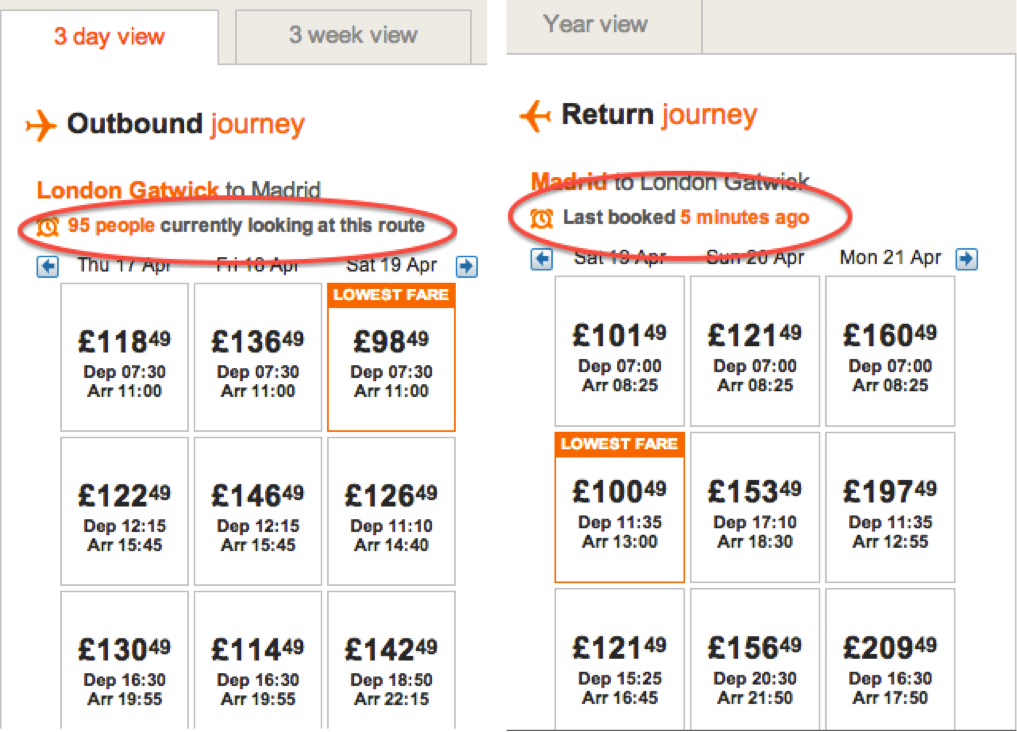Click the Outbound journey airplane icon

[x=40, y=124]
